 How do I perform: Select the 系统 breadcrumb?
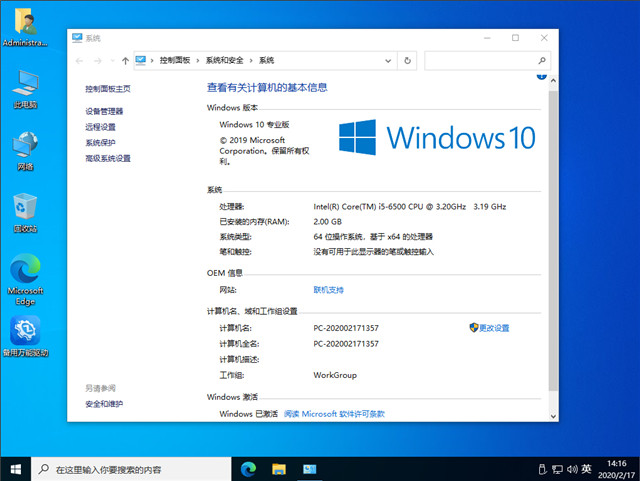click(x=267, y=60)
